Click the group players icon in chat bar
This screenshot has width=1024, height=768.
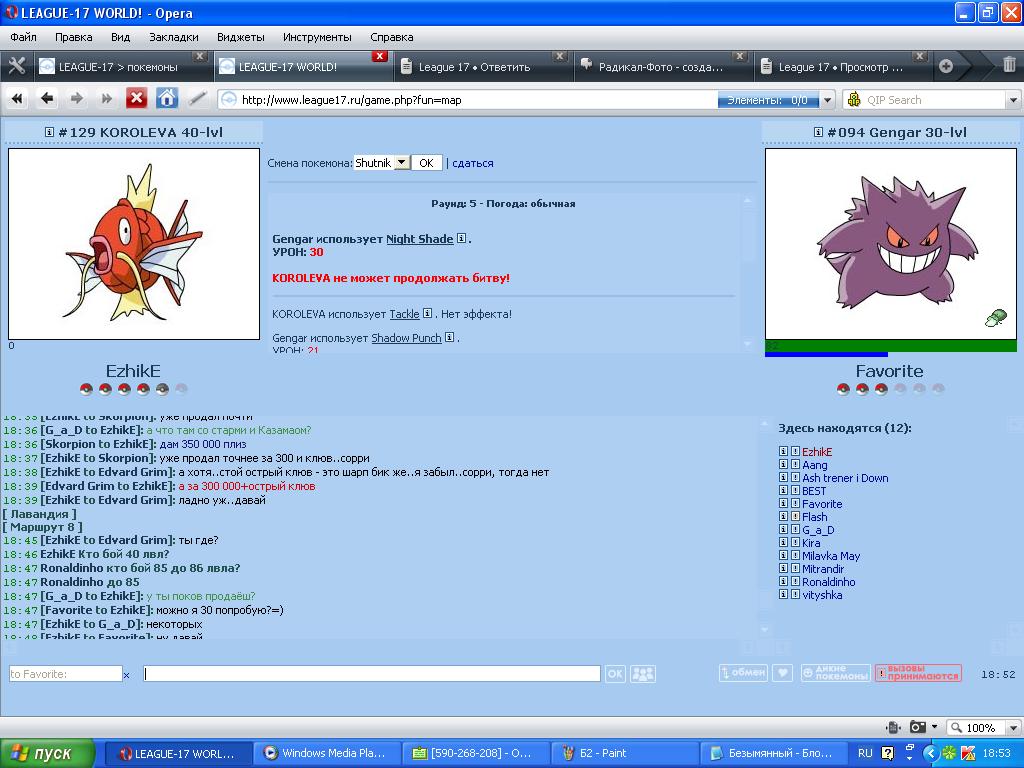pos(643,673)
